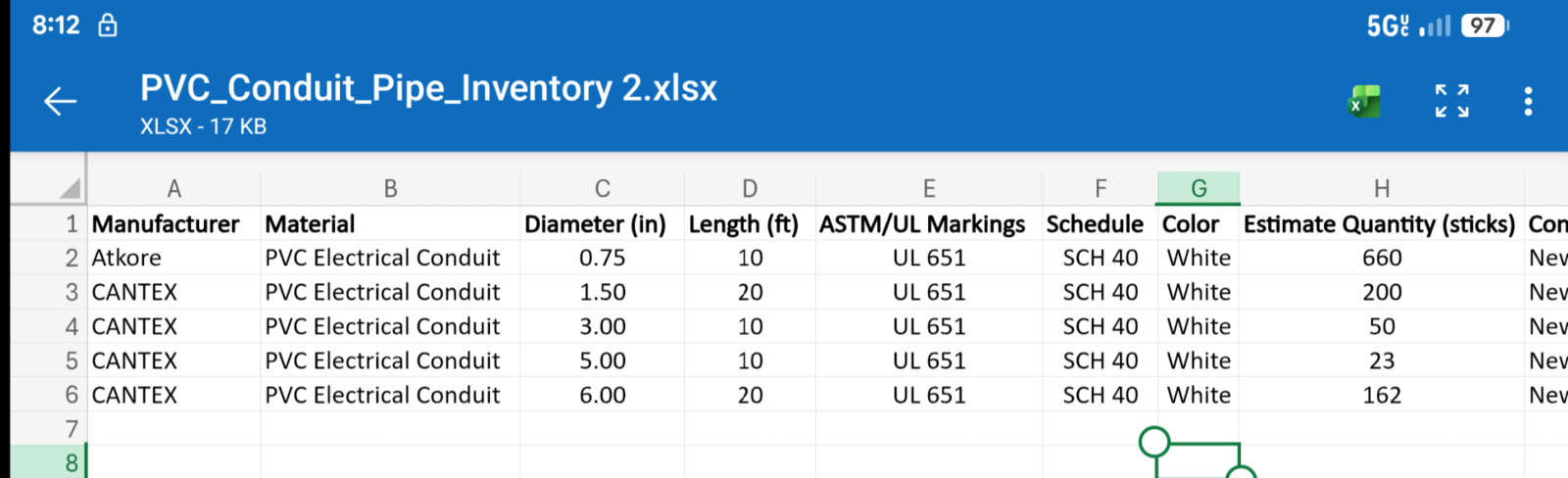
Task: Tap the selection handle circle below Schedule column
Action: [1154, 442]
